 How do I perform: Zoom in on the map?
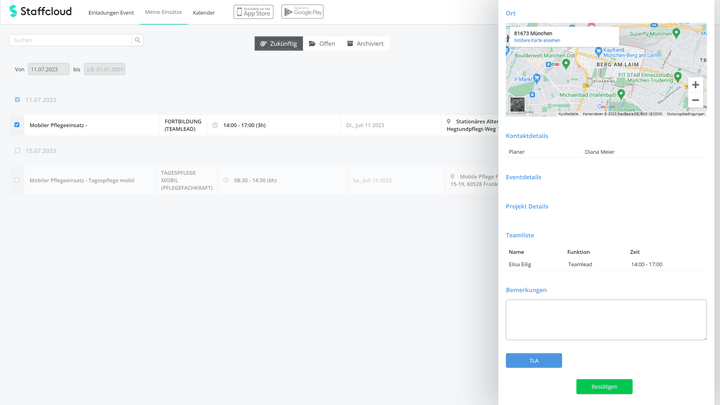pyautogui.click(x=695, y=85)
